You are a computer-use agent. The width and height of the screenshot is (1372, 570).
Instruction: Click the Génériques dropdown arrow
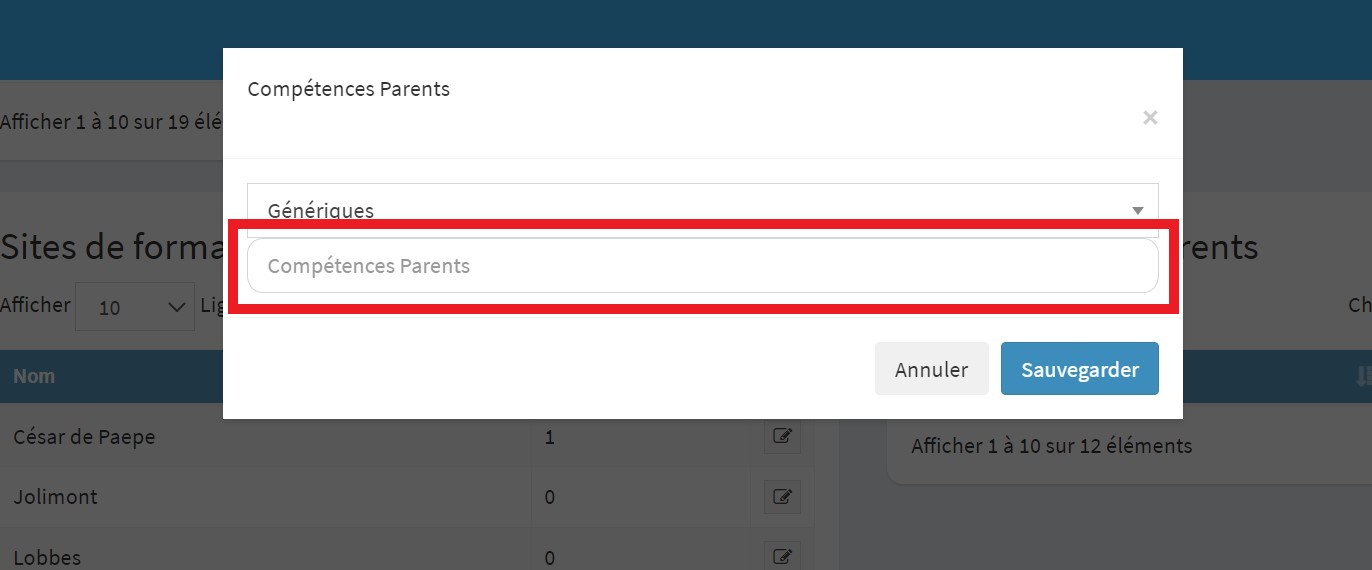[x=1137, y=210]
